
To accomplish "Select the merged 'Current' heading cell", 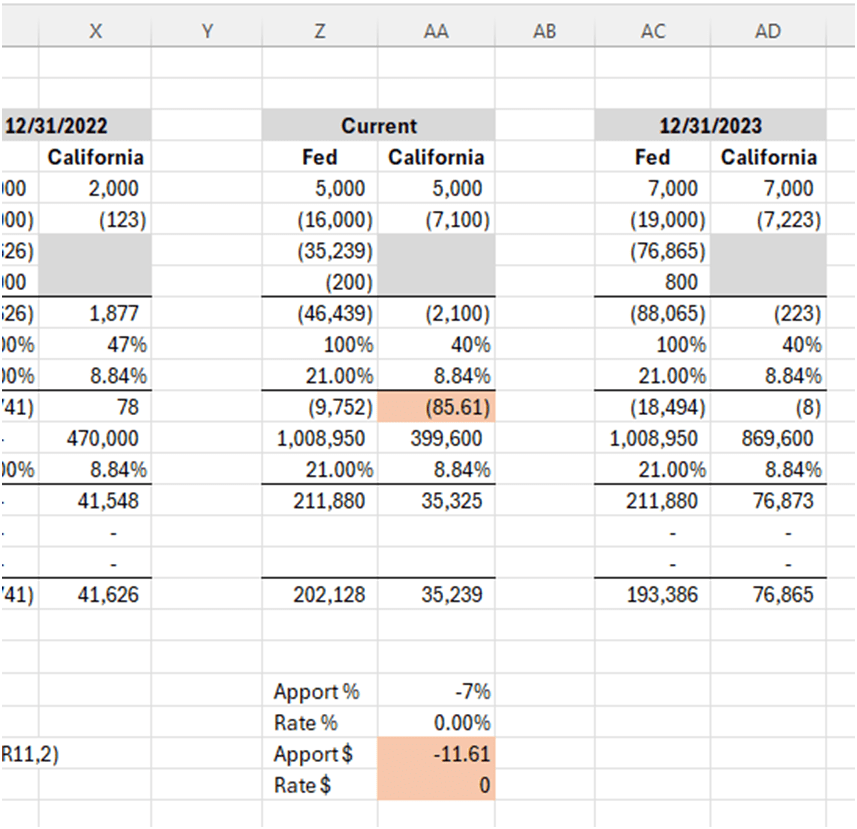I will [x=378, y=126].
